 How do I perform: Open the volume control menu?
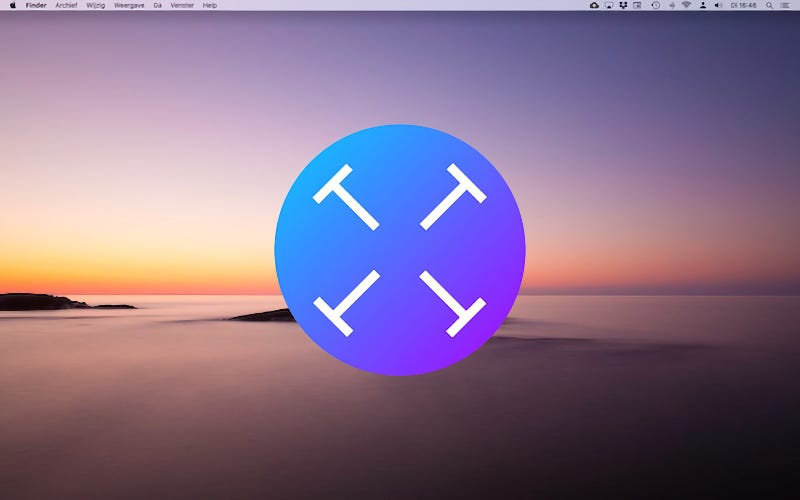coord(718,5)
